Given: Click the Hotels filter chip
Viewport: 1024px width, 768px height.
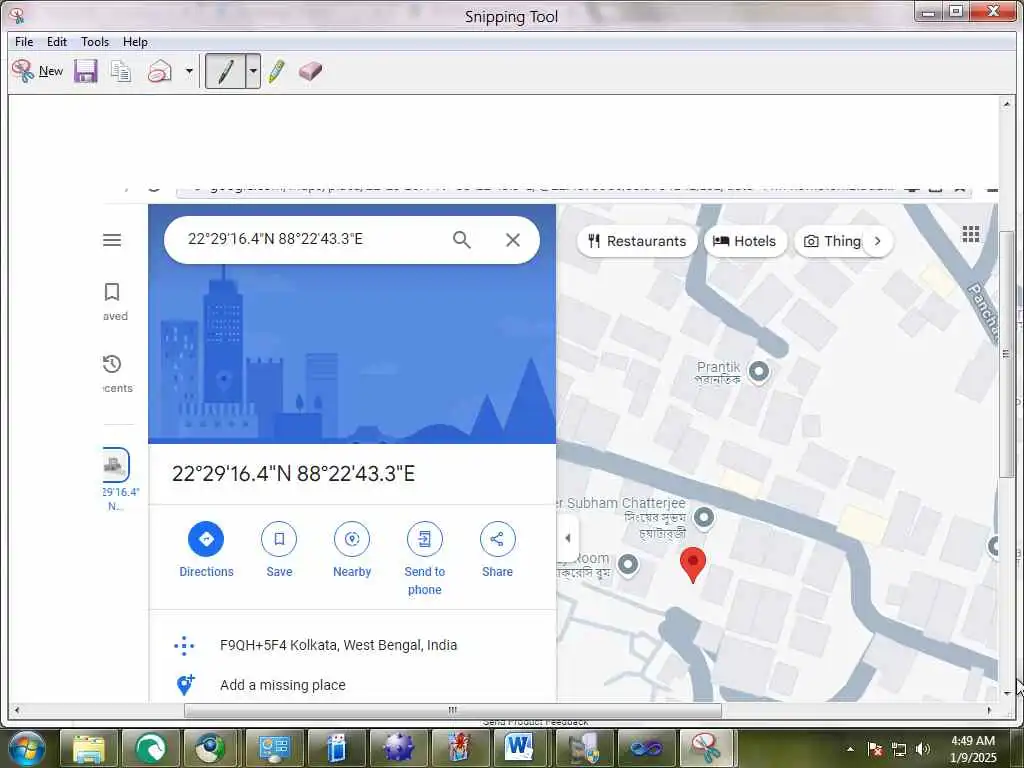Looking at the screenshot, I should (744, 241).
